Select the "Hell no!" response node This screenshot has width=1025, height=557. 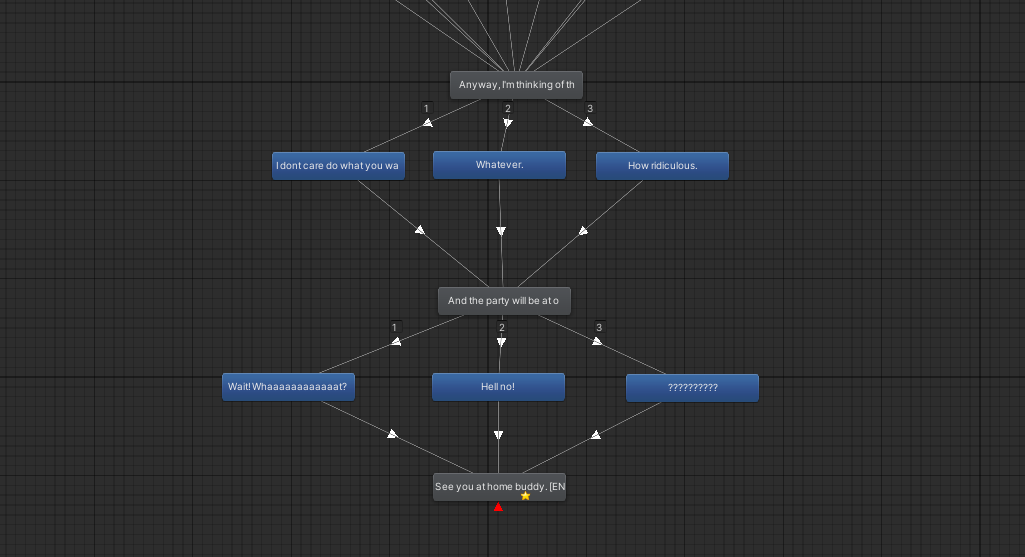(x=498, y=387)
